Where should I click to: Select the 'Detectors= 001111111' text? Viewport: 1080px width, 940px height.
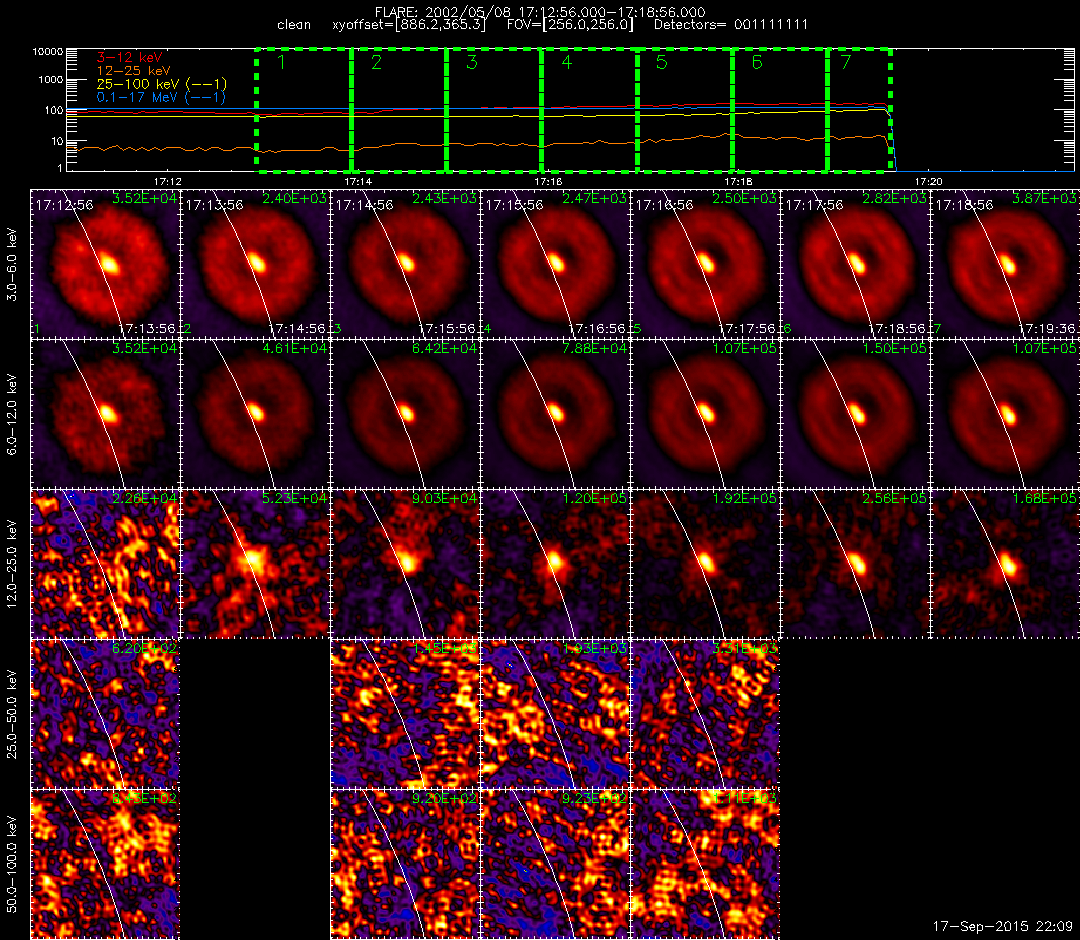click(x=731, y=25)
